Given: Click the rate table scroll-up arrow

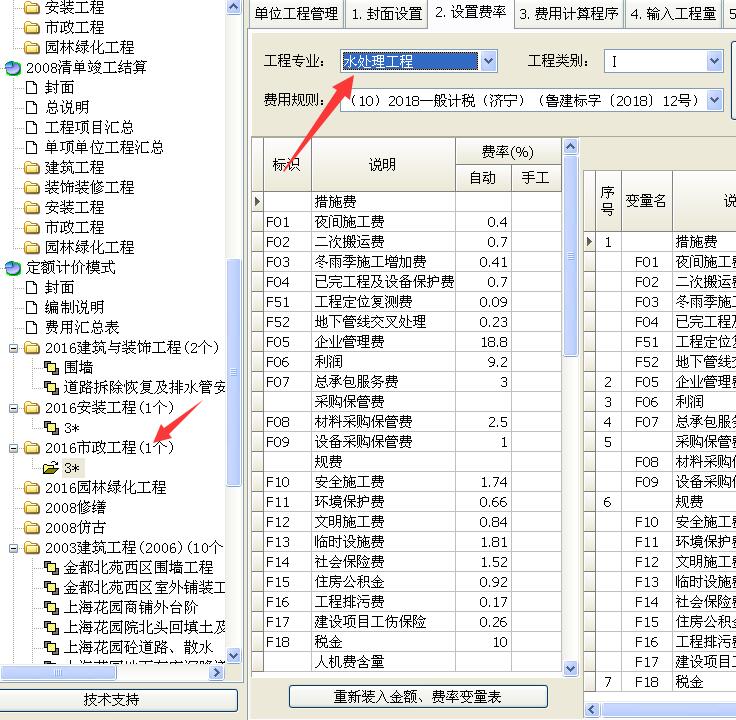Looking at the screenshot, I should tap(570, 147).
